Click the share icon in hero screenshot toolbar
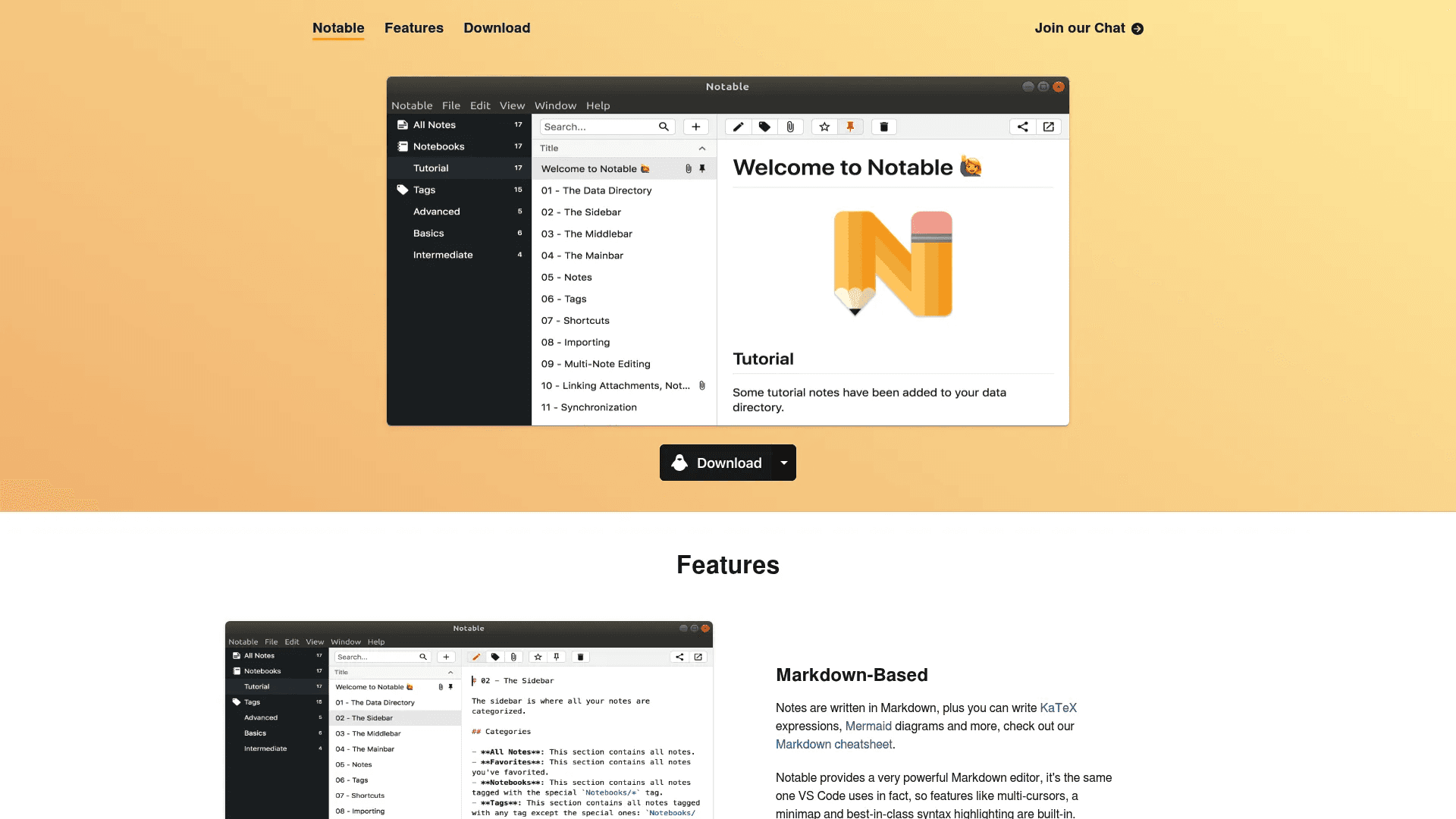Image resolution: width=1456 pixels, height=819 pixels. [1022, 127]
